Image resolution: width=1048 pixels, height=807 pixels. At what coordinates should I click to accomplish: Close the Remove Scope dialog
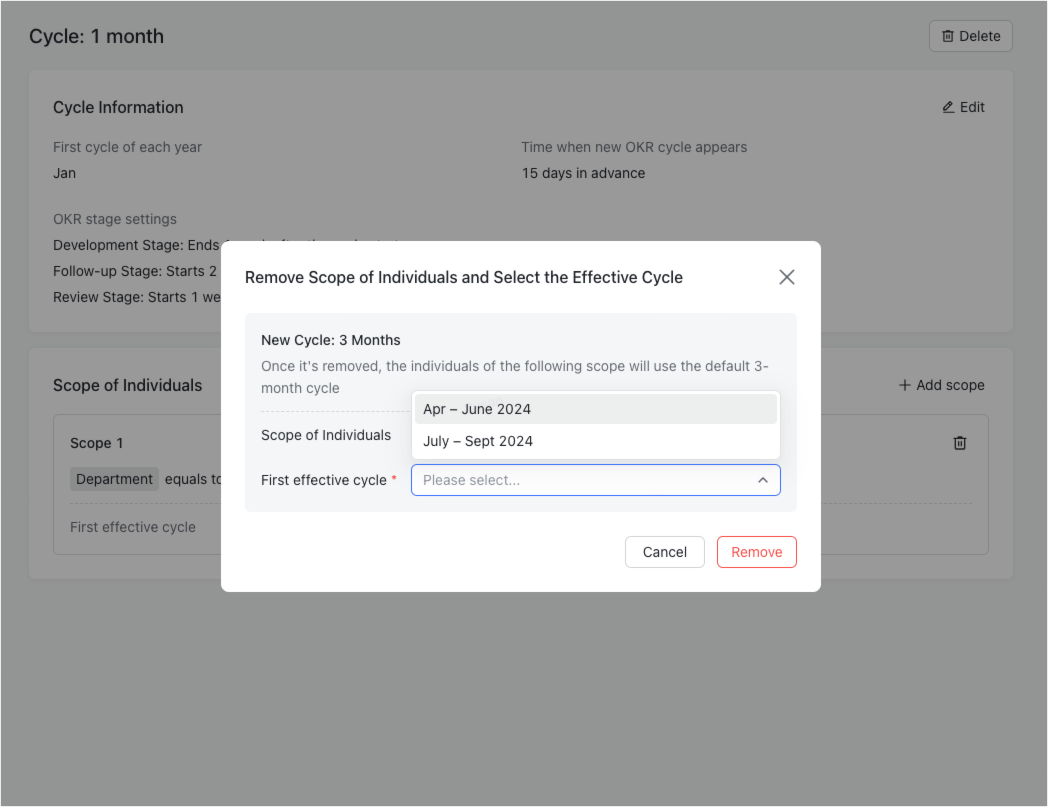click(x=786, y=277)
